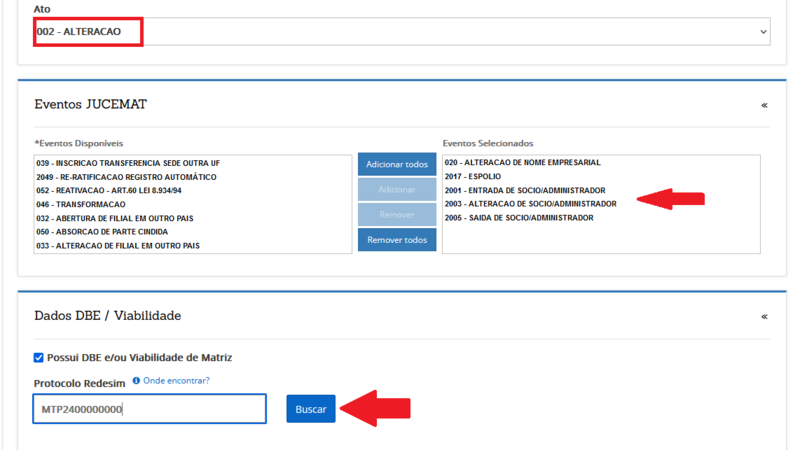Focus the Protocolo Redesim input field
Screen dimensions: 800x450
[149, 410]
